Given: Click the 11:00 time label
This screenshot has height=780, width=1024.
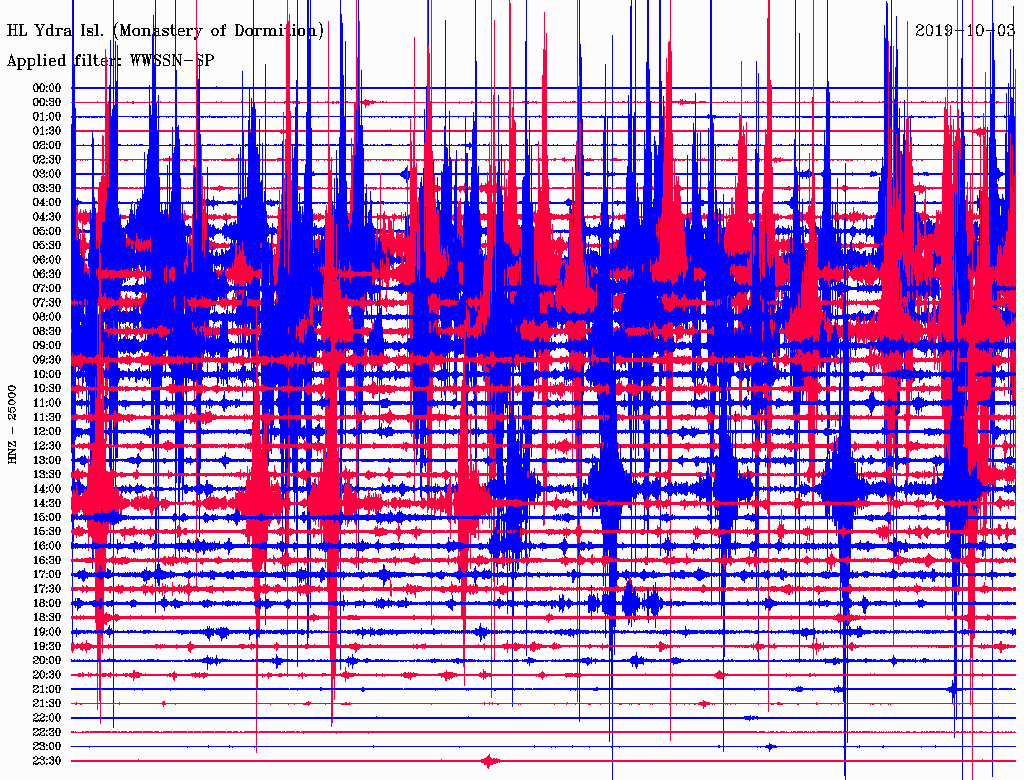Looking at the screenshot, I should [x=47, y=403].
